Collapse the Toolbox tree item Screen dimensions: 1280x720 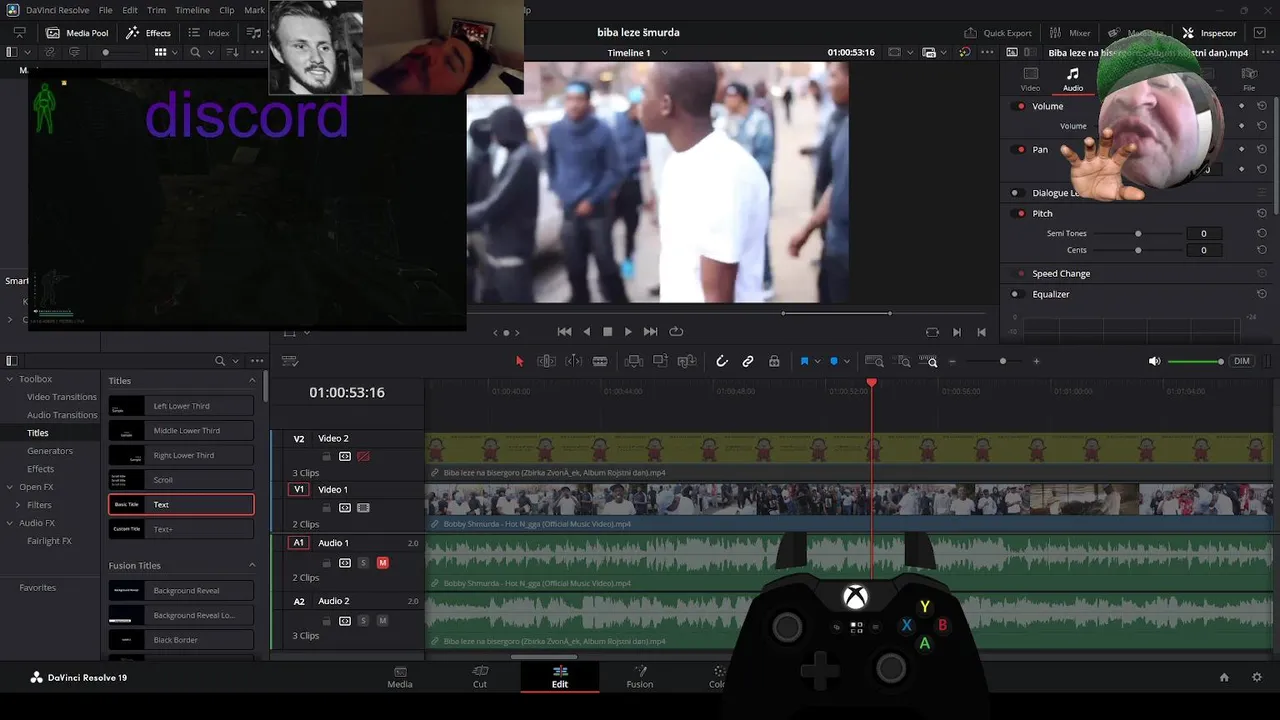(9, 379)
